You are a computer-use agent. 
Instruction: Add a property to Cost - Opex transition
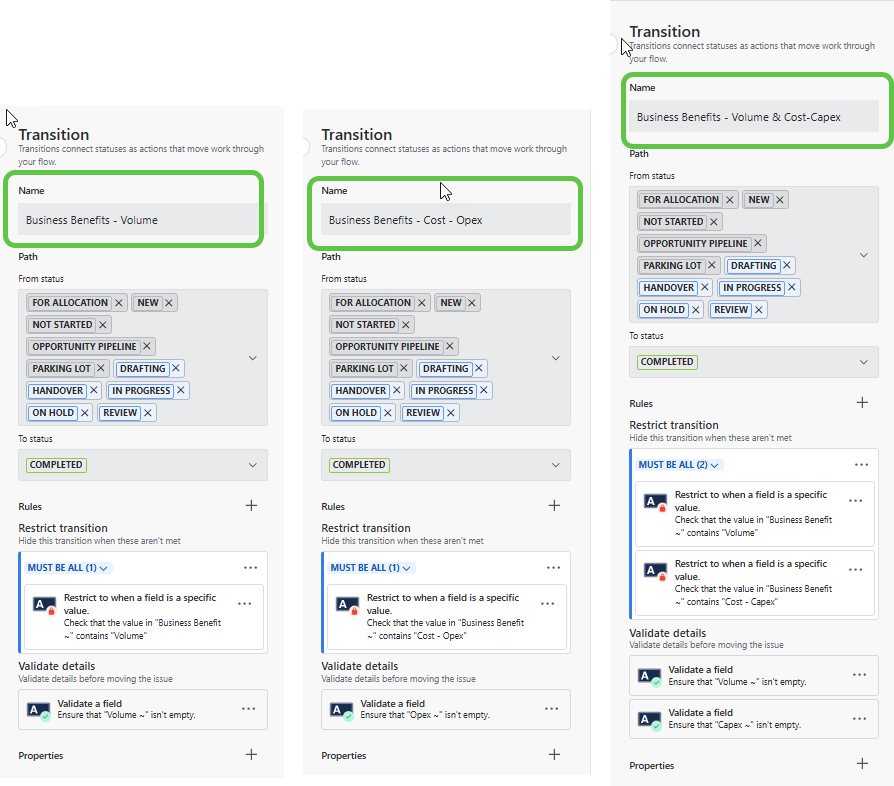554,755
